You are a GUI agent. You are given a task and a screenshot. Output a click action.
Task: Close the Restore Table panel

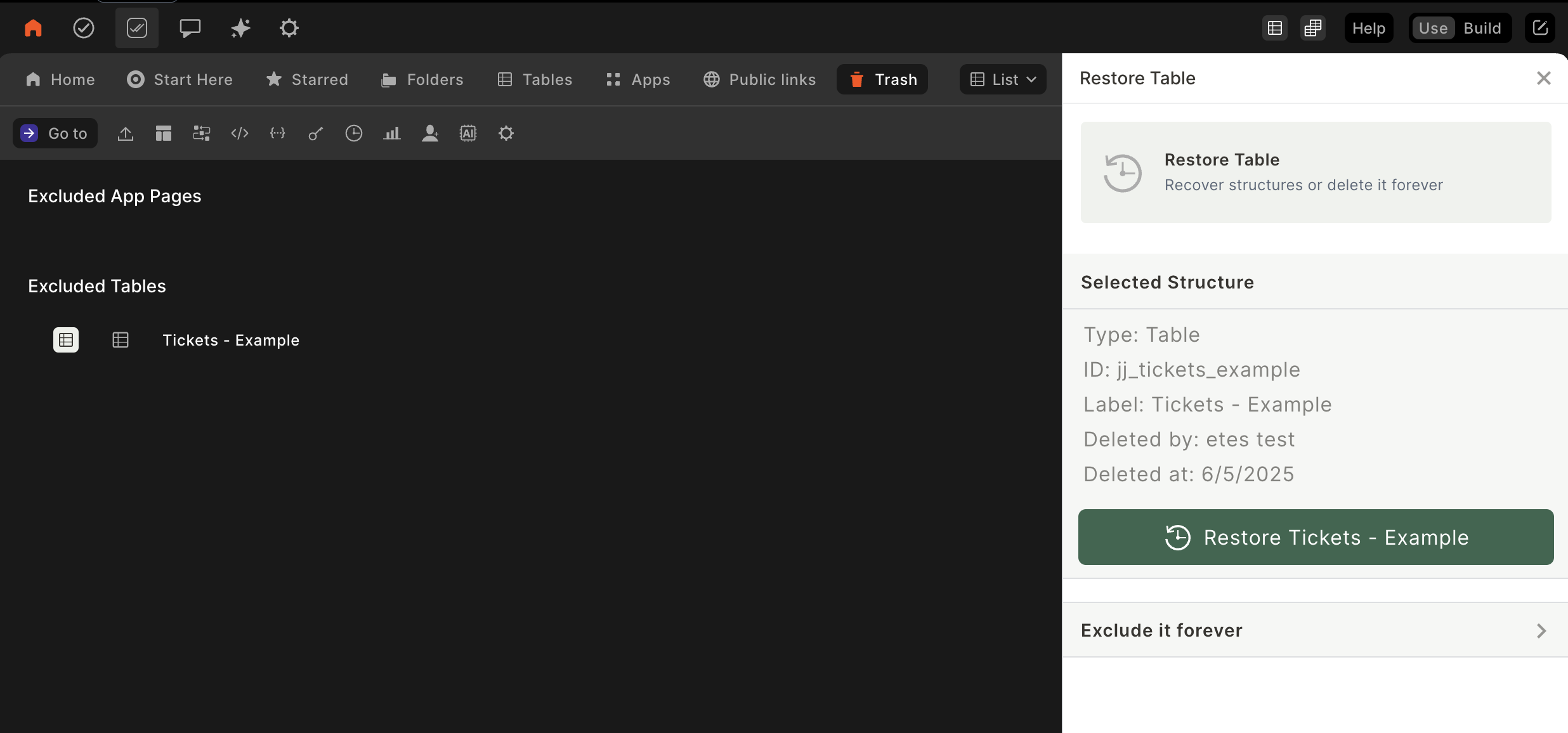tap(1543, 78)
